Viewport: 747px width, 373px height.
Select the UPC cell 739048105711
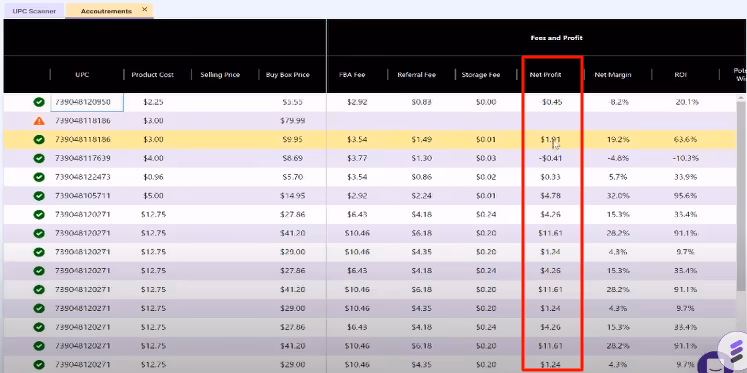(83, 196)
